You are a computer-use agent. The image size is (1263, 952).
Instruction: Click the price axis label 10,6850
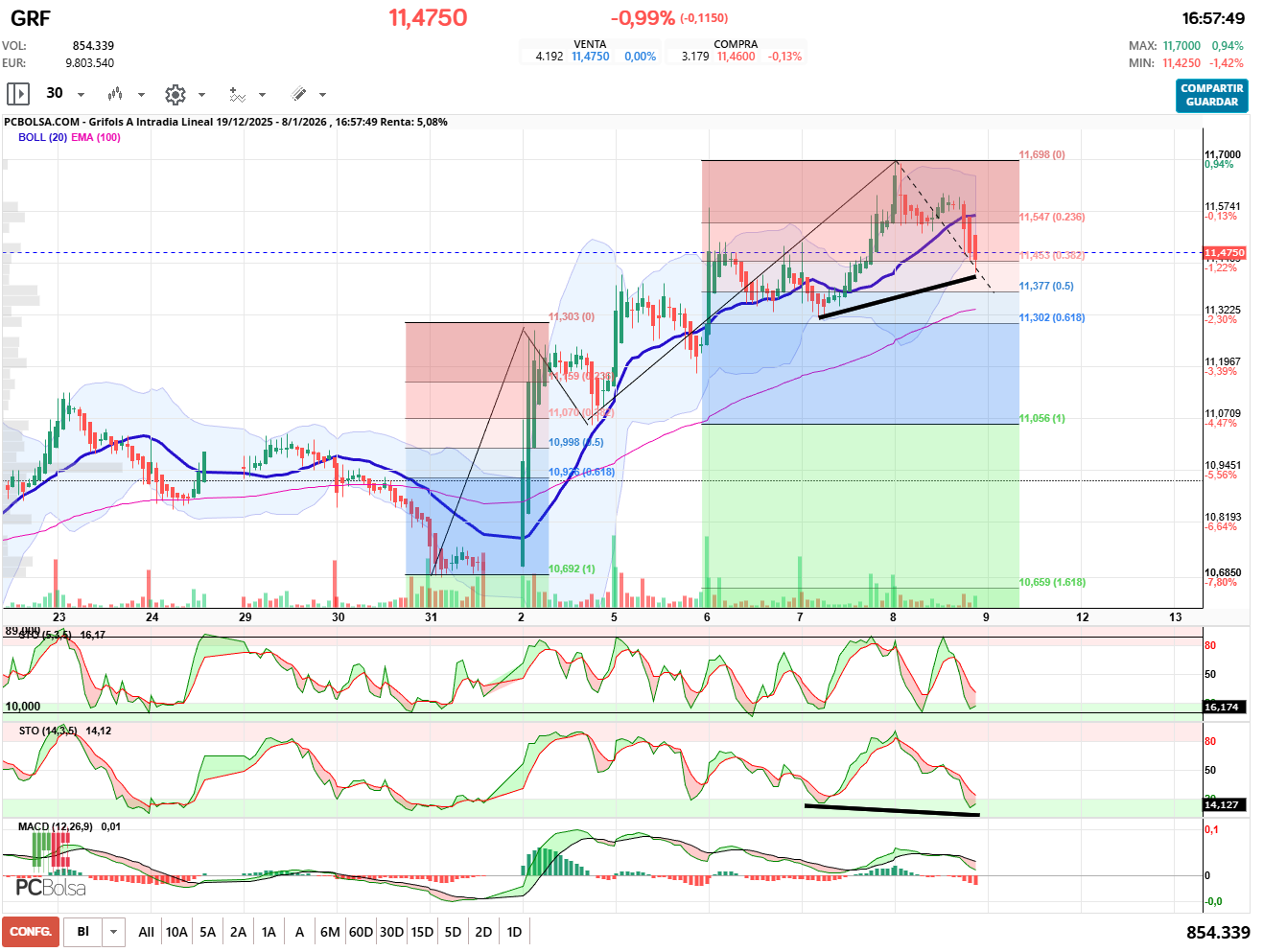pyautogui.click(x=1223, y=573)
